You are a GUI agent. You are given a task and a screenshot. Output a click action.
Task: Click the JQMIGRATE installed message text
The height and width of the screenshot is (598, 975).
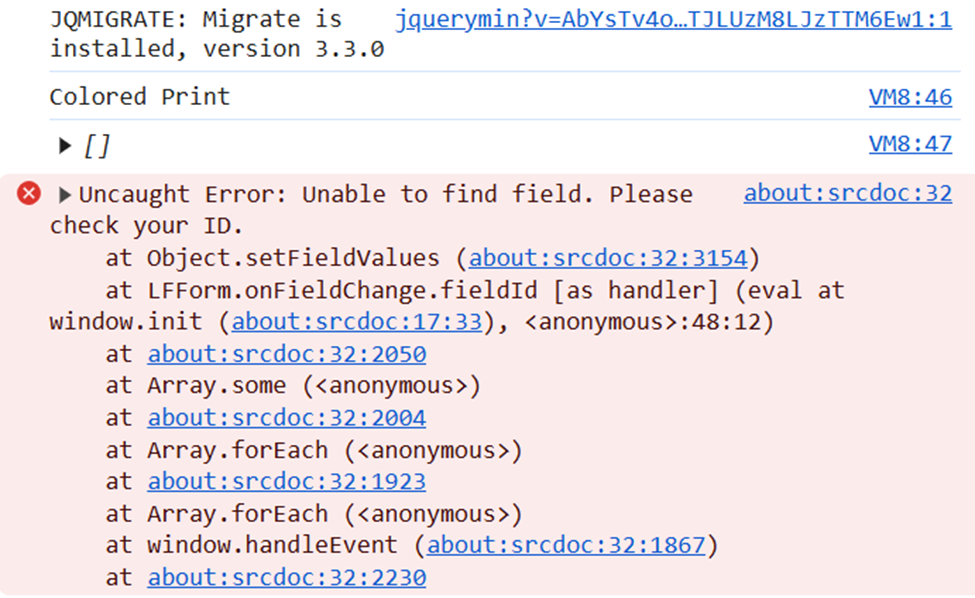[x=217, y=34]
